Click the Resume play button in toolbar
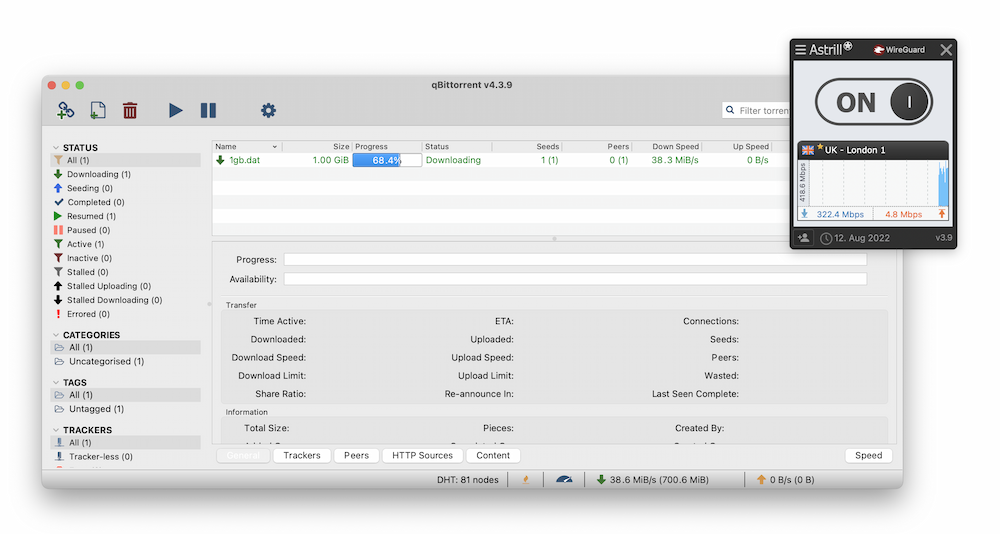 point(175,110)
